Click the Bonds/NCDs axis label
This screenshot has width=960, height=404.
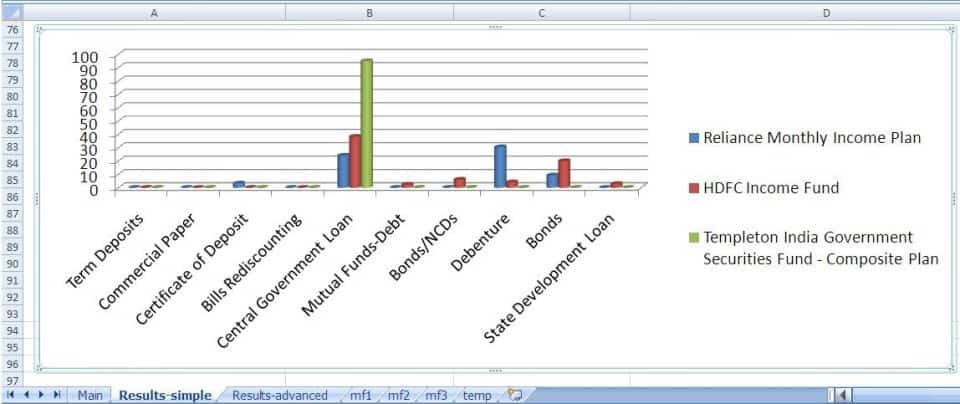coord(424,248)
